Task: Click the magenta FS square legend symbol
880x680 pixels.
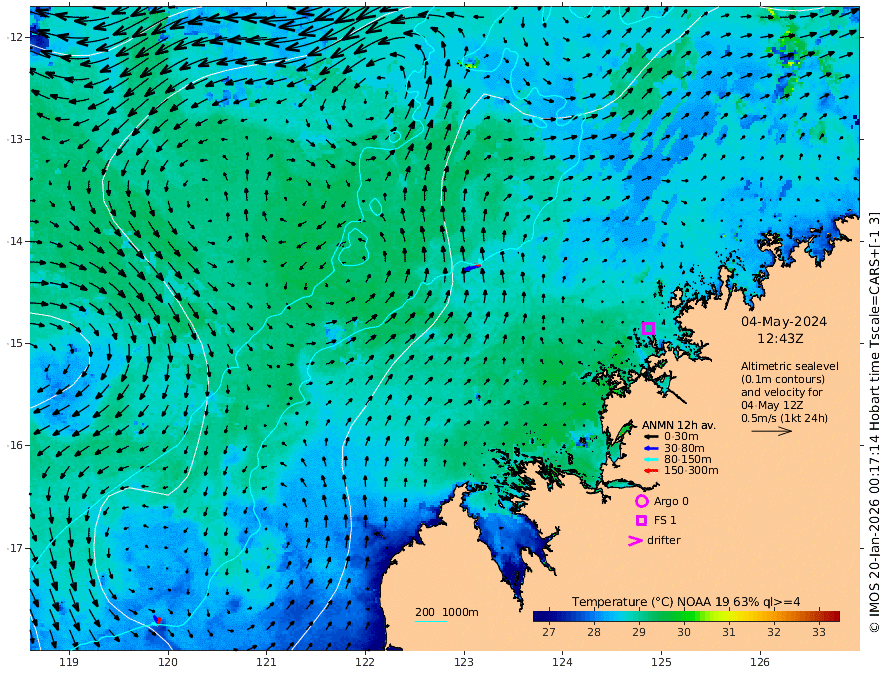Action: pyautogui.click(x=641, y=521)
